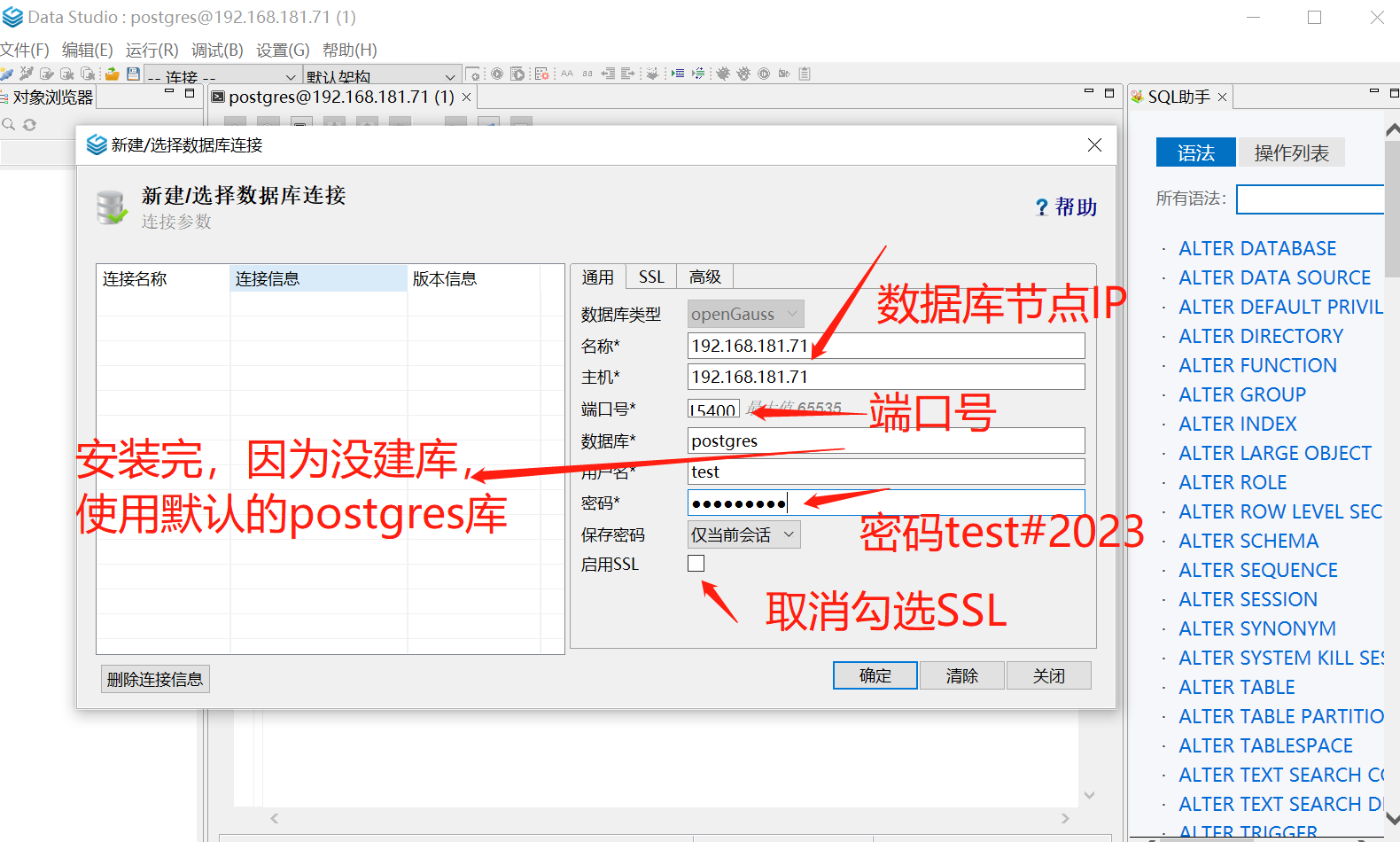Click the round execute icon in toolbar
The height and width of the screenshot is (842, 1400).
(497, 74)
